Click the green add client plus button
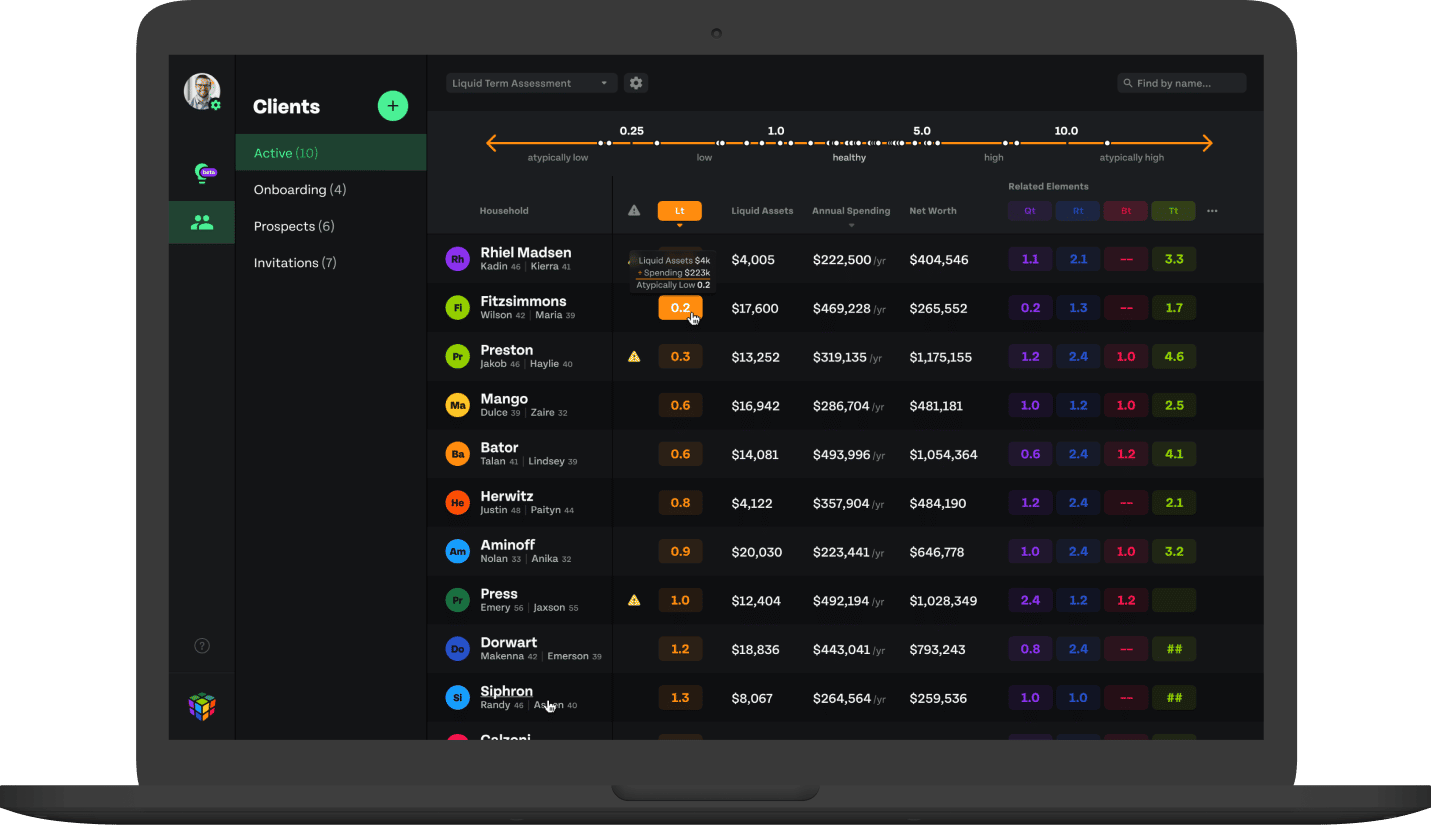 coord(392,106)
